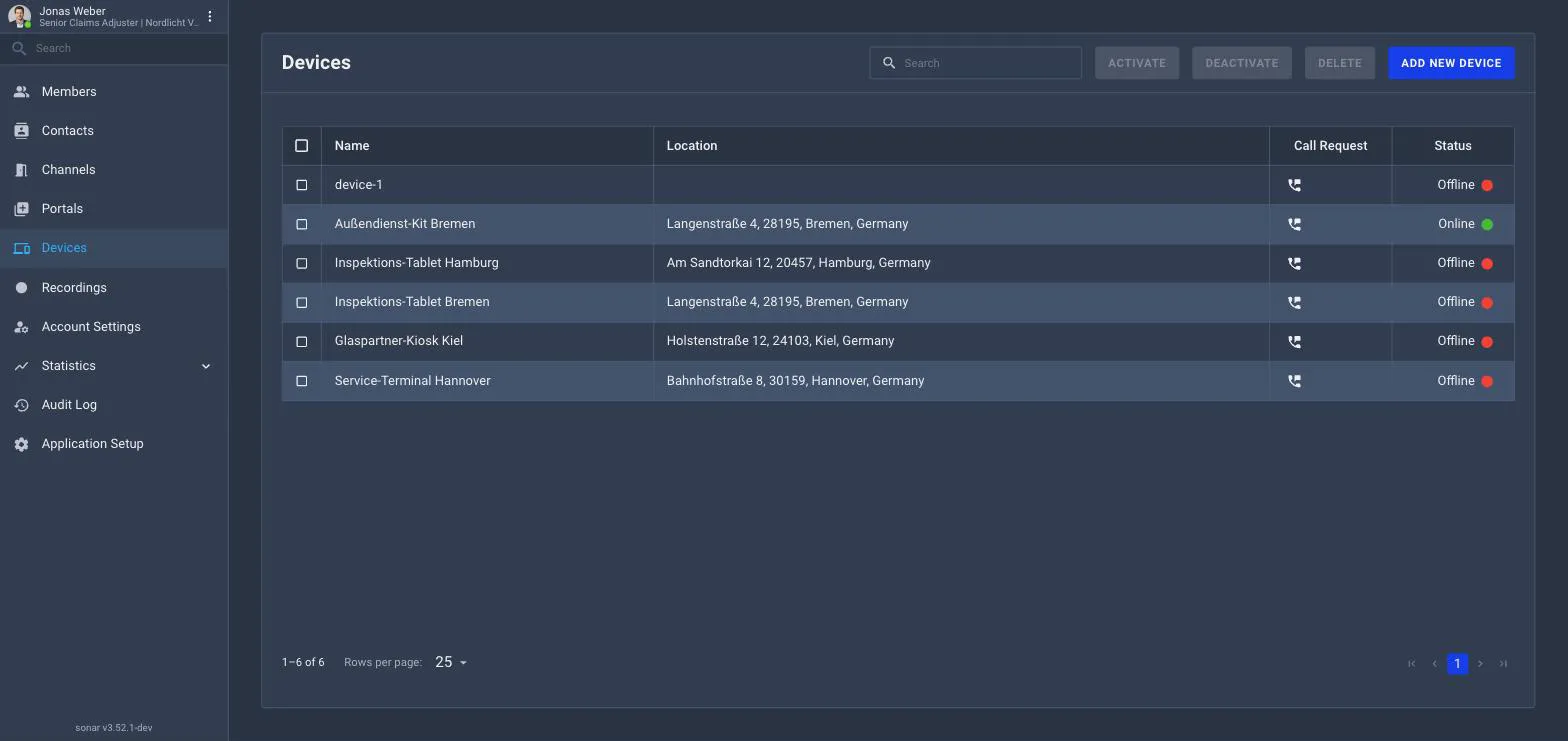Screen dimensions: 1568x741
Task: Click the sonar v3.52.1-dev version label
Action: point(114,728)
